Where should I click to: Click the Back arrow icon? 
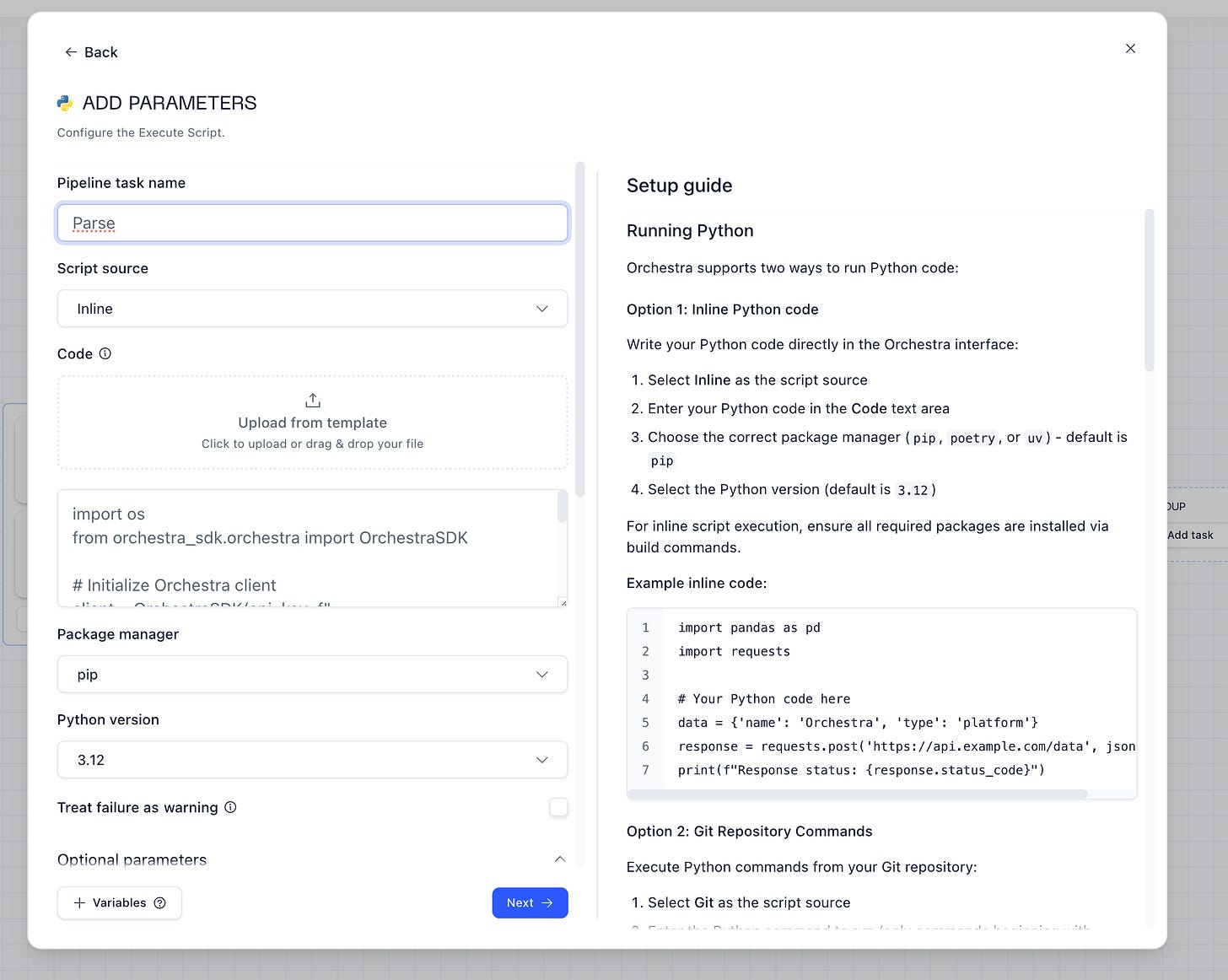tap(71, 52)
